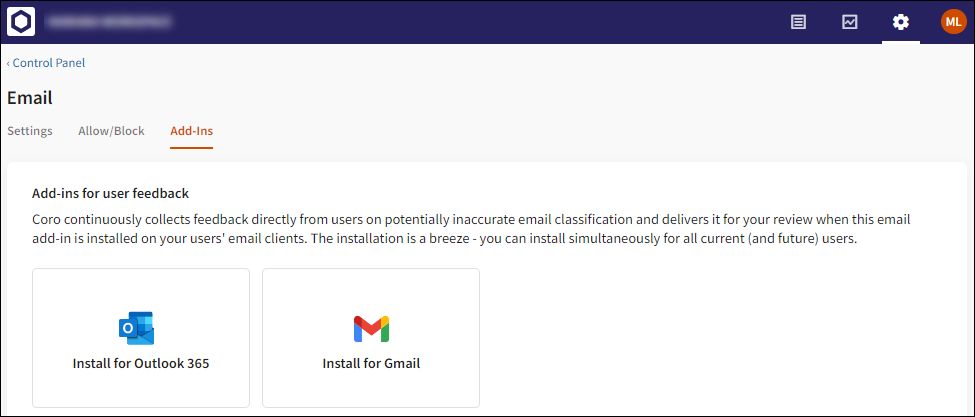Select the Add-Ins tab
The image size is (975, 417).
(191, 131)
